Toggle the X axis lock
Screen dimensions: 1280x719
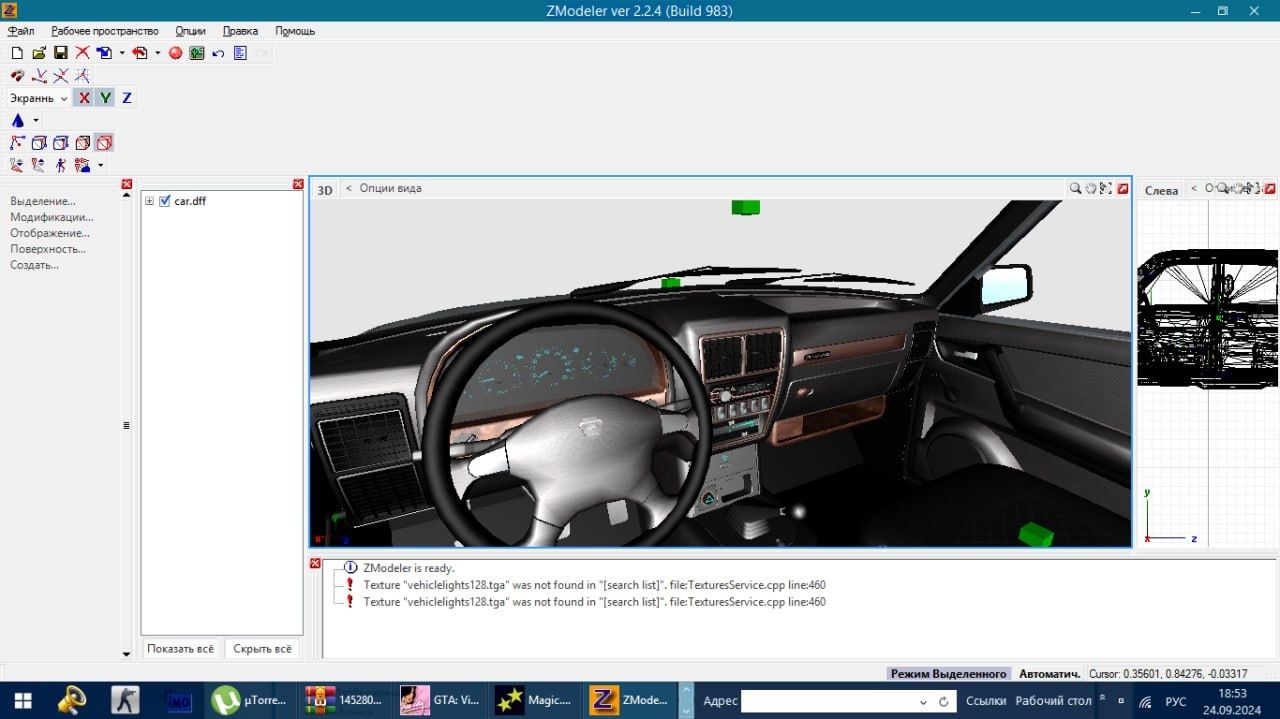click(84, 98)
